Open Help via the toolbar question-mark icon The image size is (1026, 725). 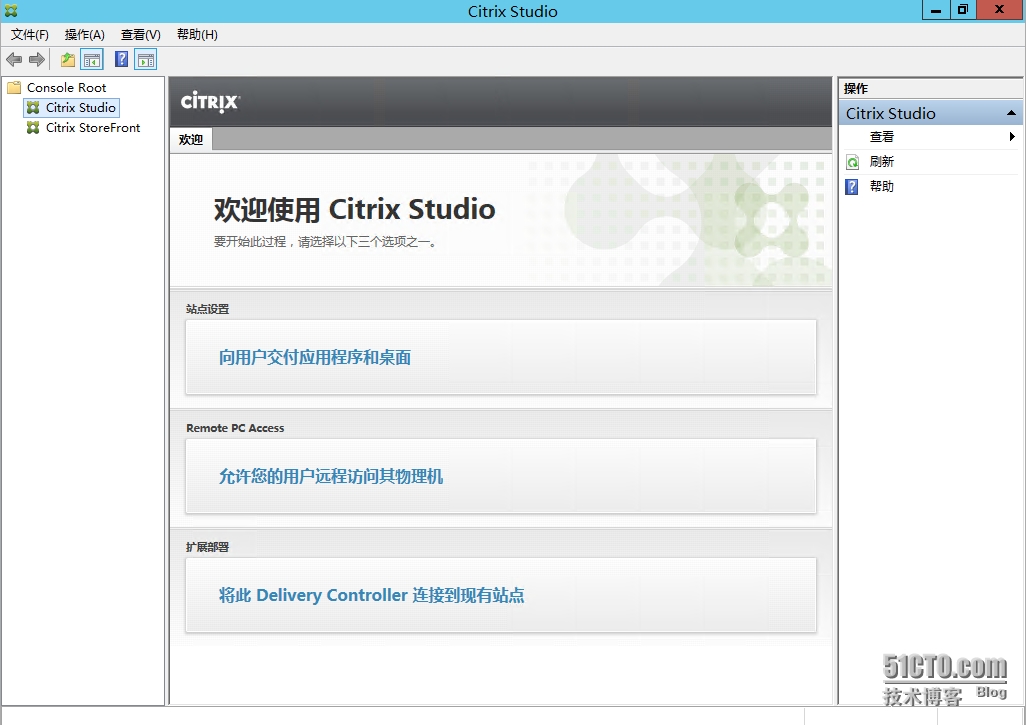pyautogui.click(x=122, y=60)
